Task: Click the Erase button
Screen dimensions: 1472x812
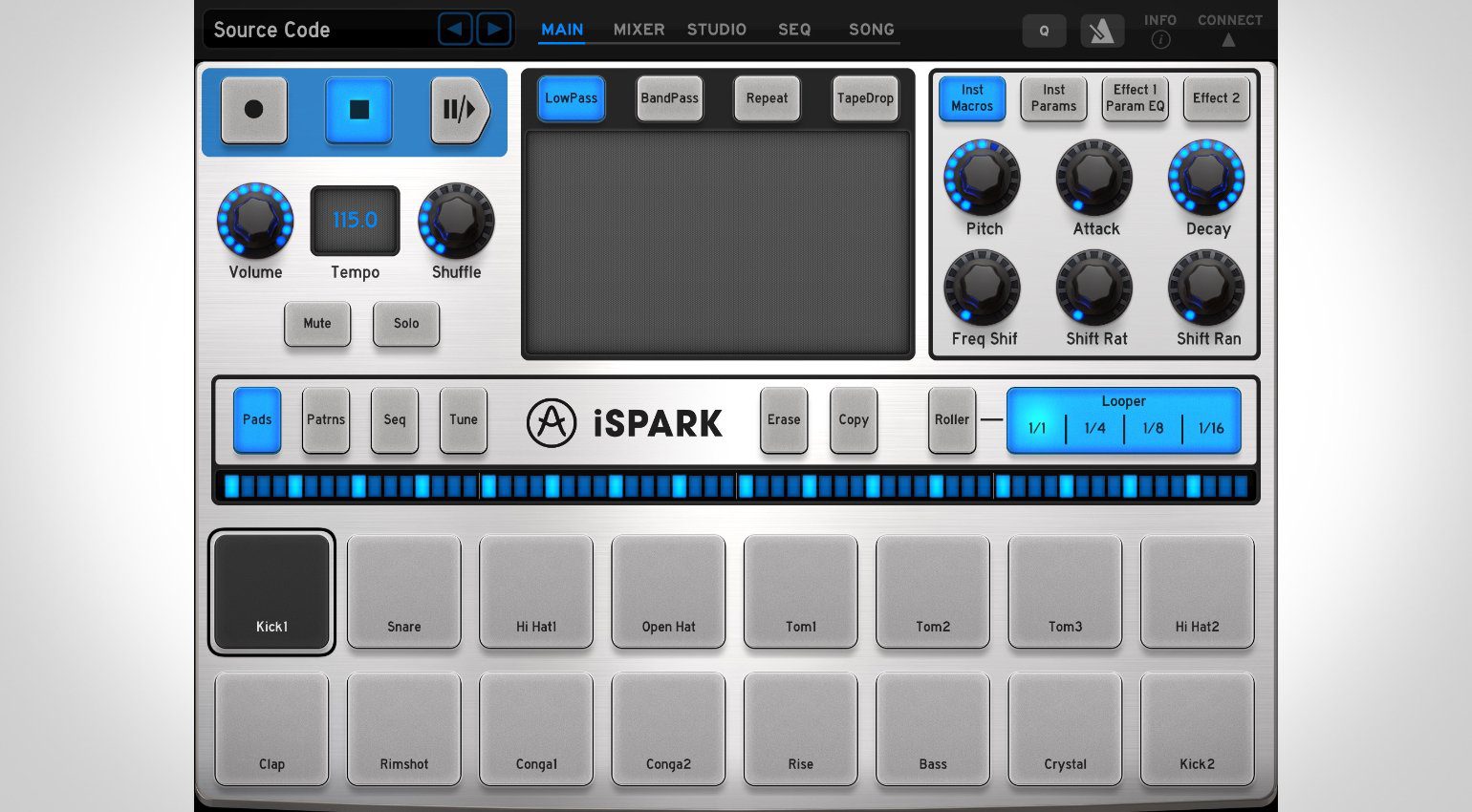Action: pos(784,420)
